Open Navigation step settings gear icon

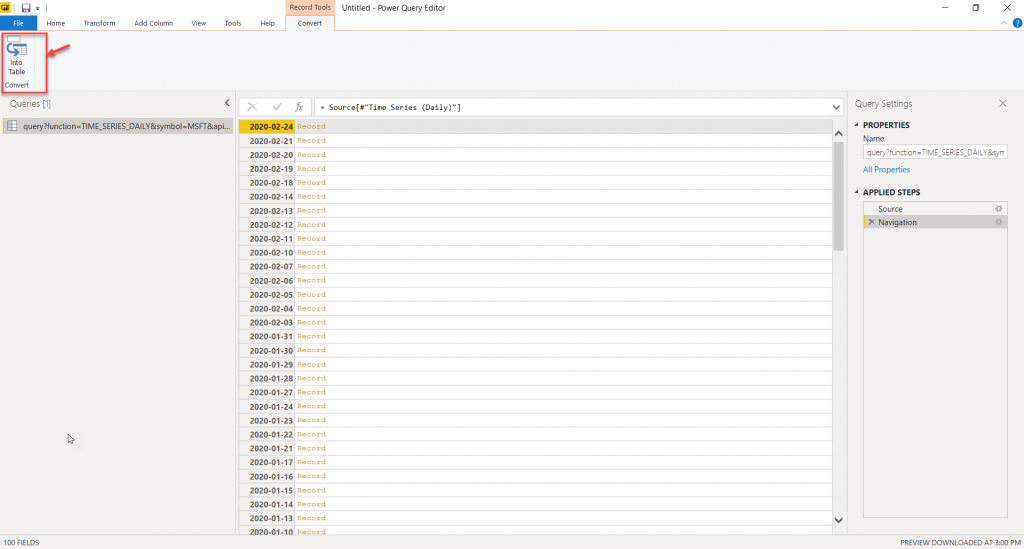[x=999, y=222]
